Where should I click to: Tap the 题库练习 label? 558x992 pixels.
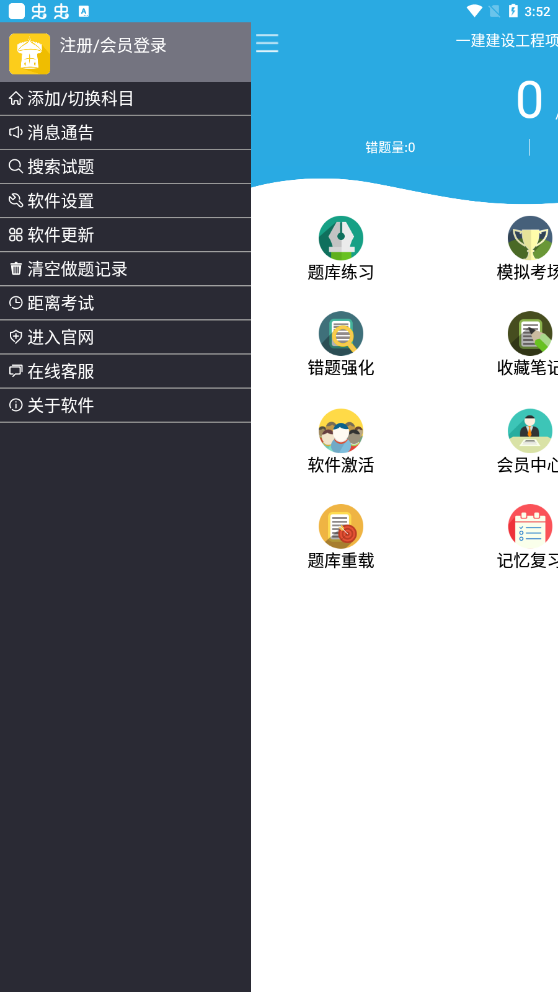point(341,273)
